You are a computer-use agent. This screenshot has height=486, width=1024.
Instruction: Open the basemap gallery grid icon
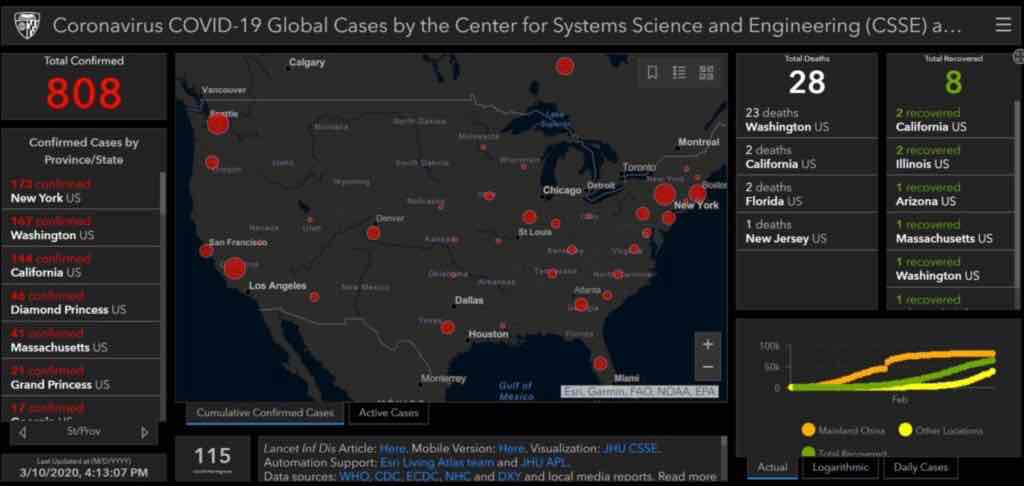706,73
